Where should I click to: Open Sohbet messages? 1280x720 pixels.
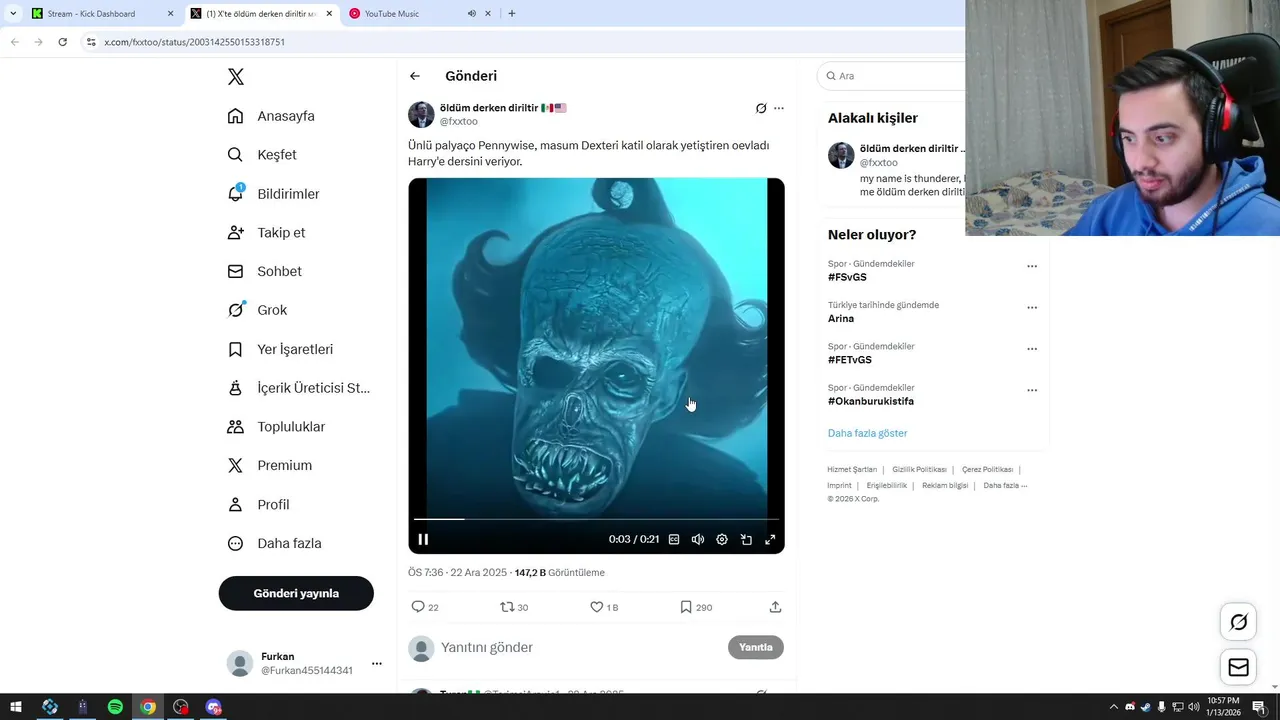pyautogui.click(x=264, y=271)
